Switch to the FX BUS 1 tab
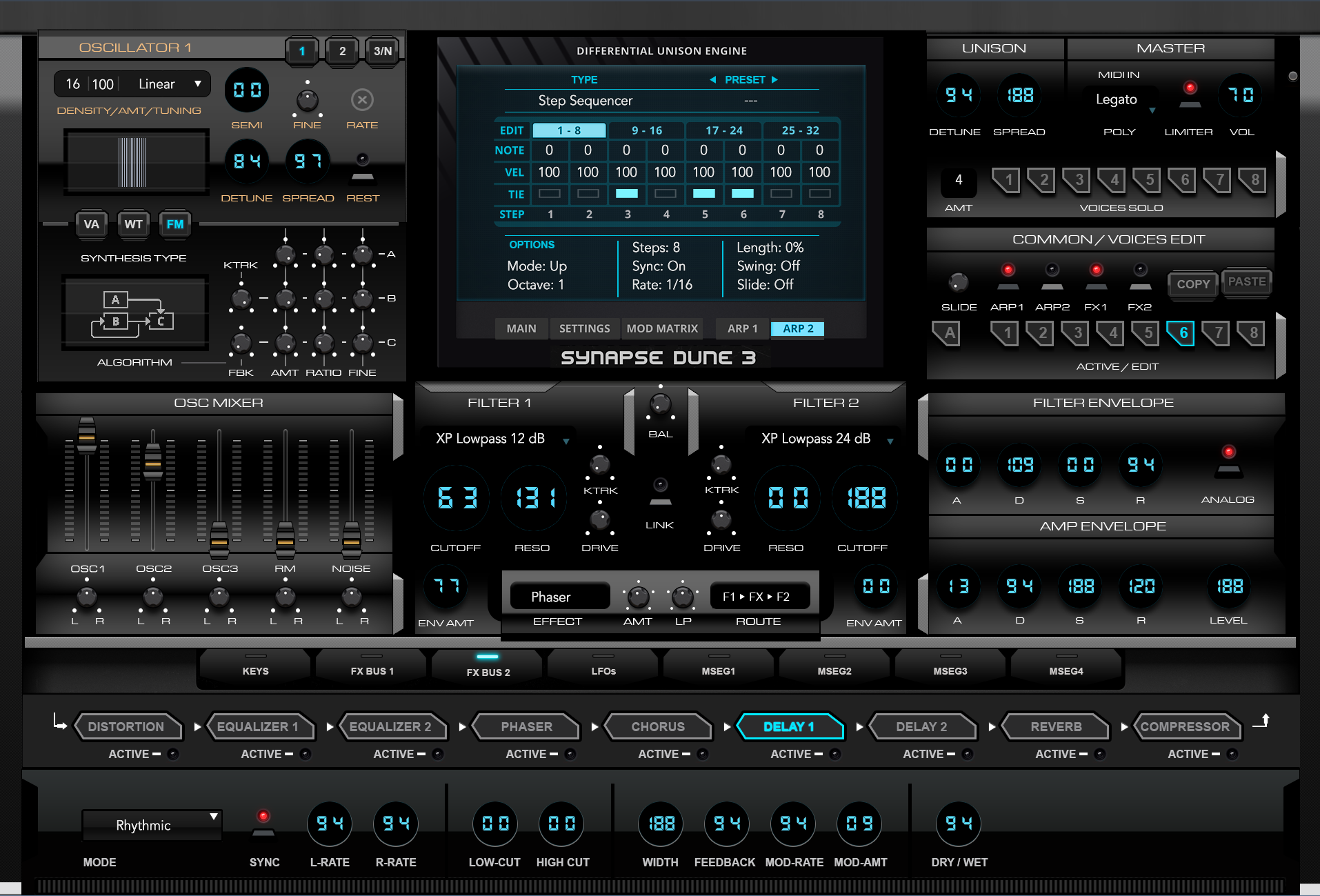1320x896 pixels. point(372,668)
